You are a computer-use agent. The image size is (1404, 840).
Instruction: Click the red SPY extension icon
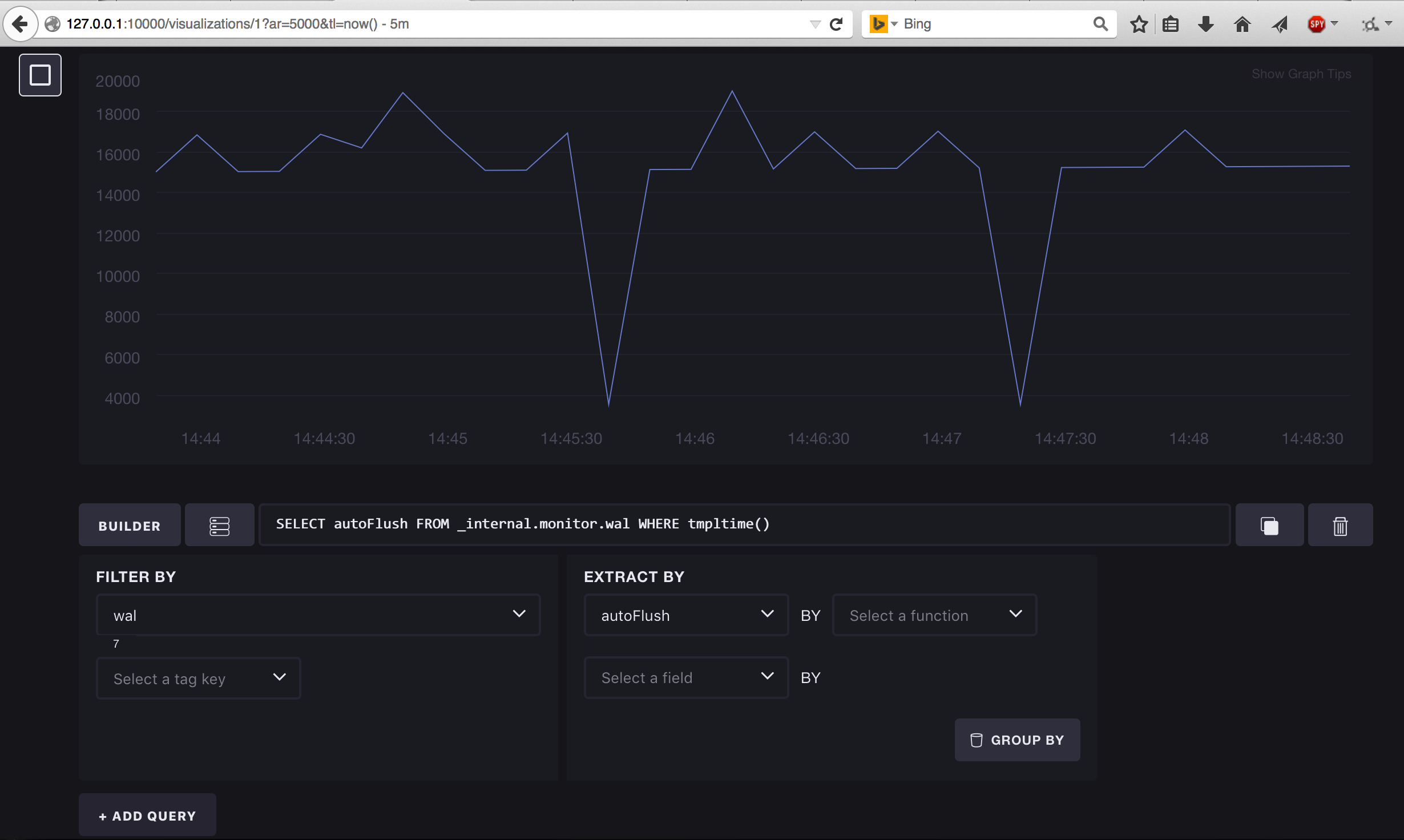pos(1316,24)
